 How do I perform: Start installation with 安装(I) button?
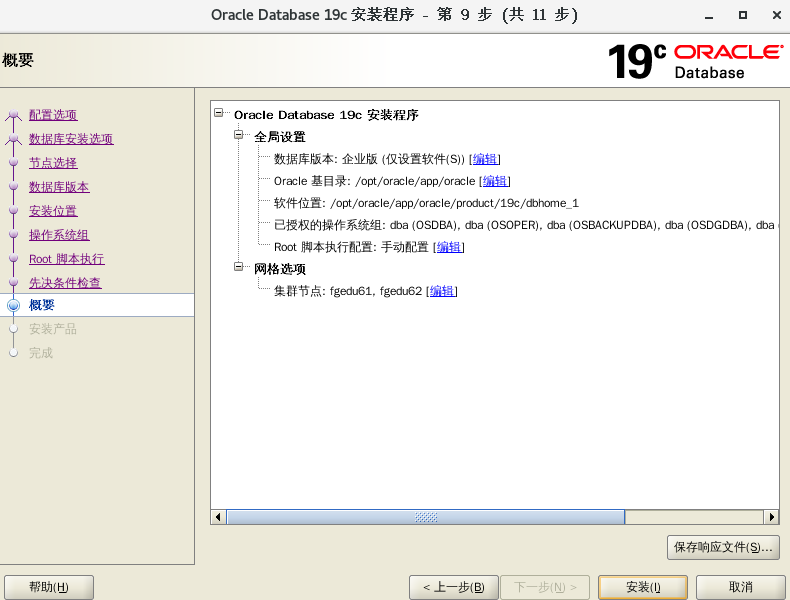point(643,587)
